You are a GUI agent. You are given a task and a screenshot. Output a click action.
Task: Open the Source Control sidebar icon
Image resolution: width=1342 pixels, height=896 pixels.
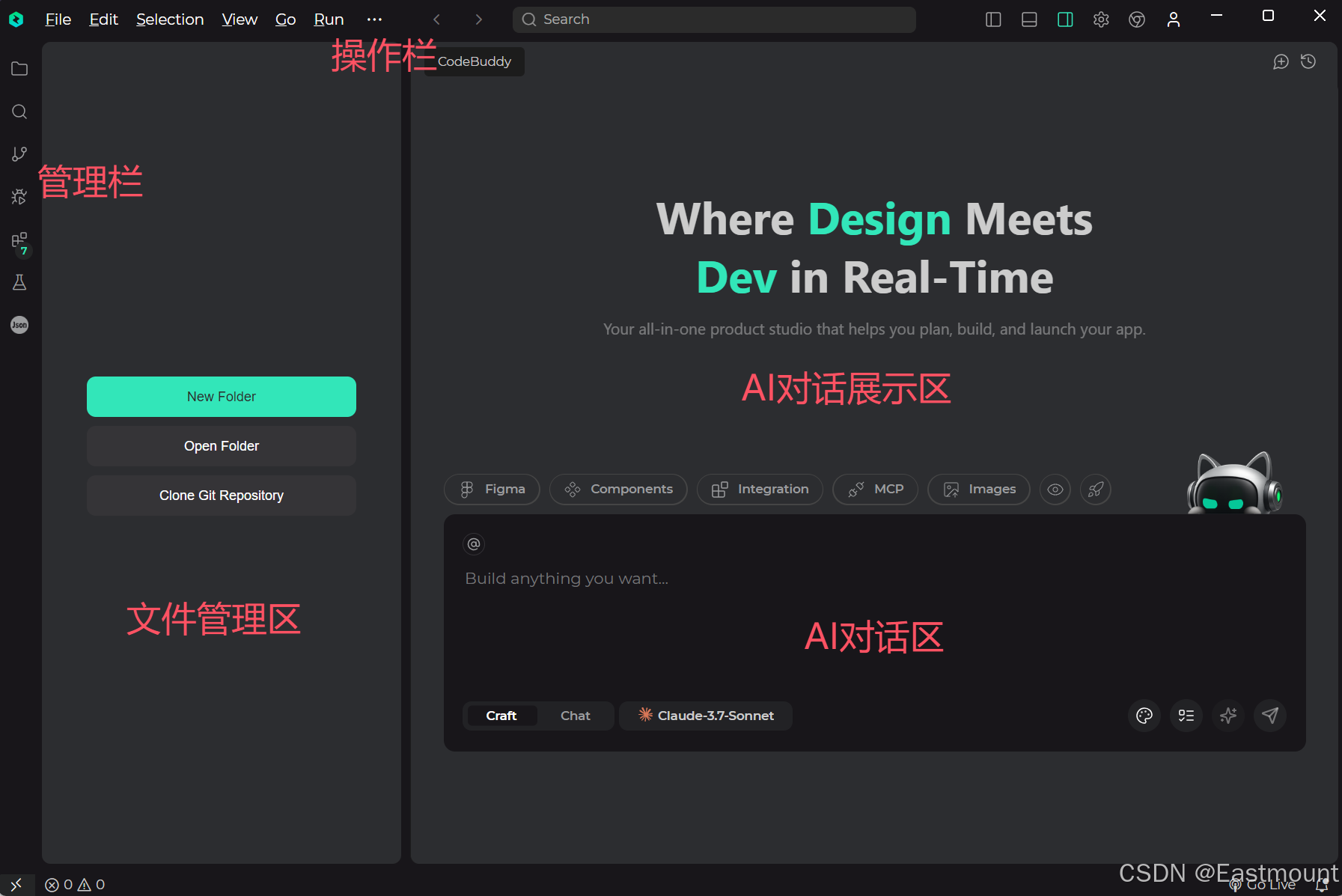19,154
